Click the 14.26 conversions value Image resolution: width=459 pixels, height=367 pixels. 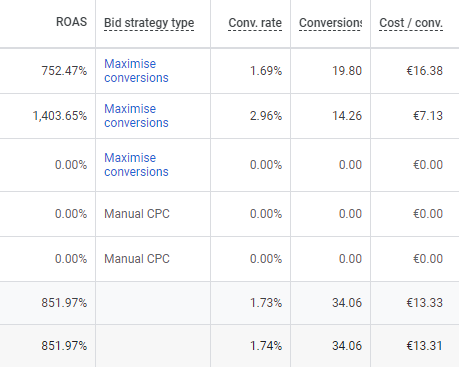(x=347, y=116)
